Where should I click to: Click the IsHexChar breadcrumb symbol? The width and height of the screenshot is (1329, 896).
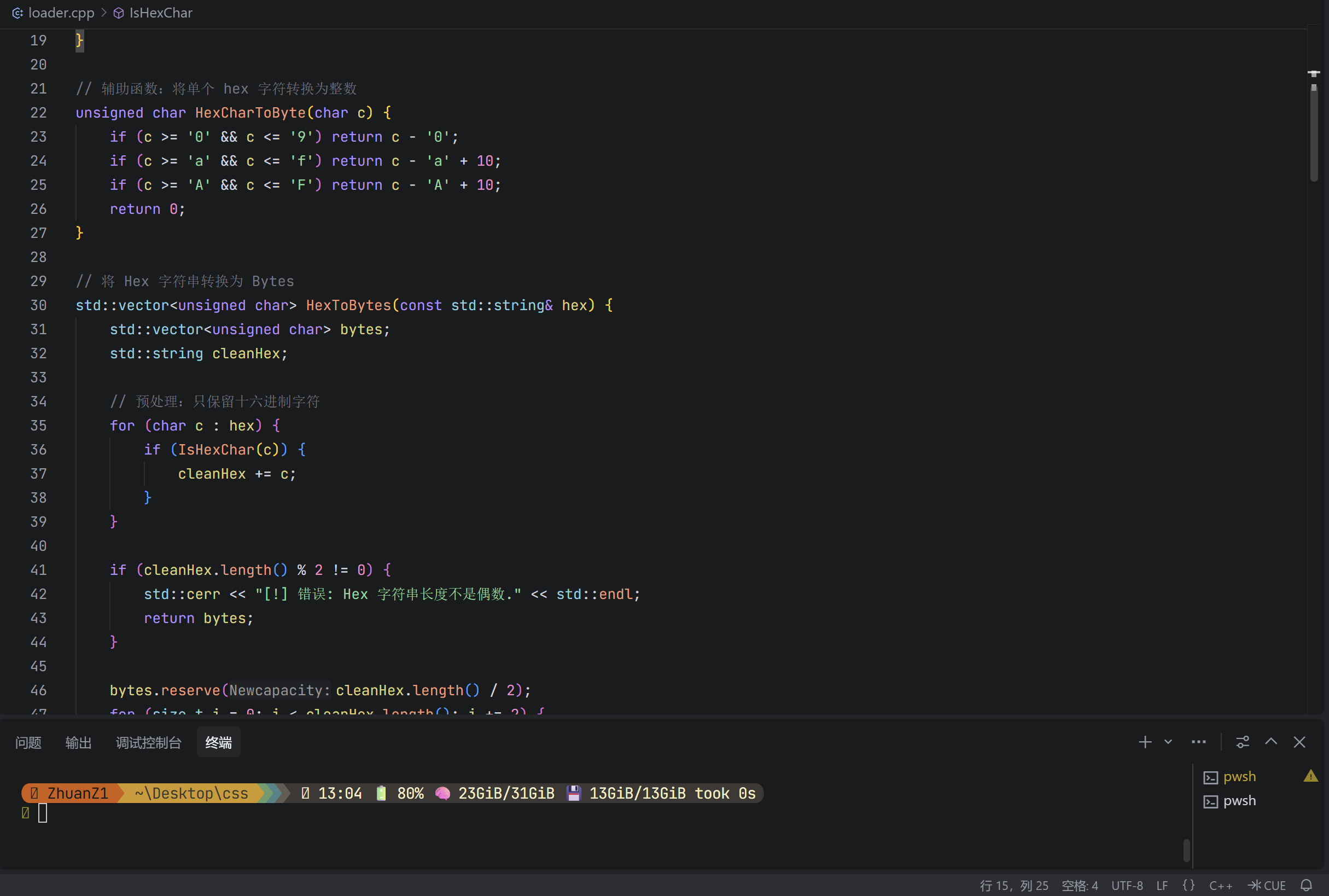(x=161, y=13)
